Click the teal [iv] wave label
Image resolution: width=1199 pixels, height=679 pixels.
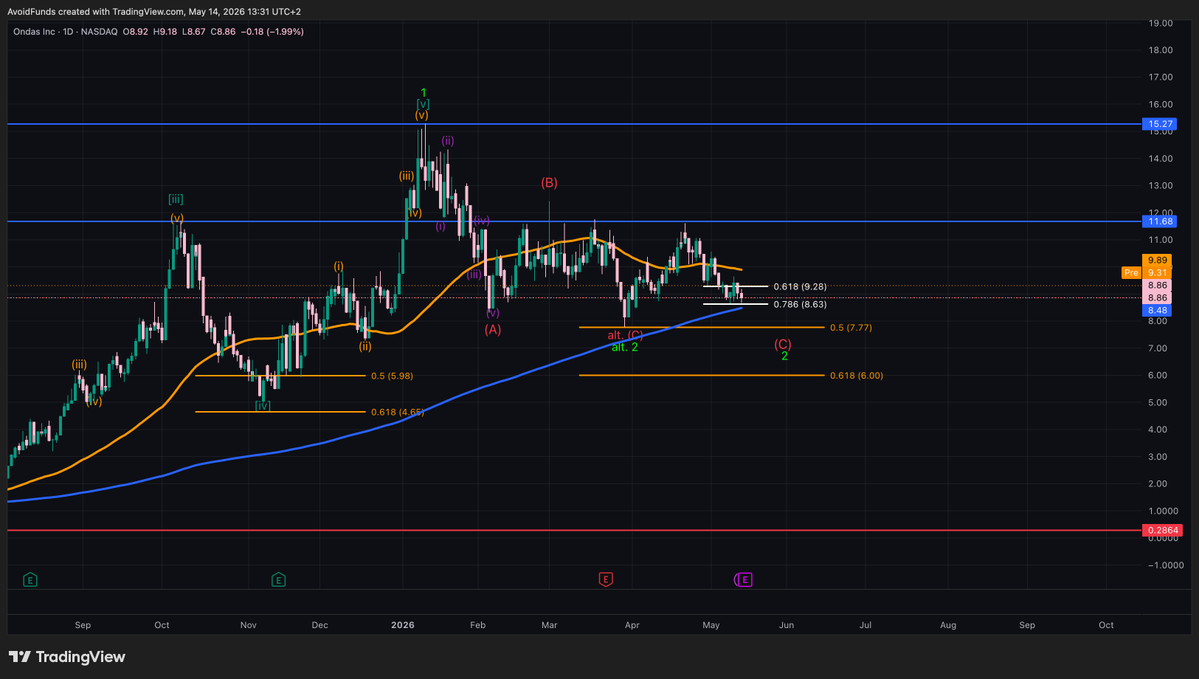pos(262,406)
